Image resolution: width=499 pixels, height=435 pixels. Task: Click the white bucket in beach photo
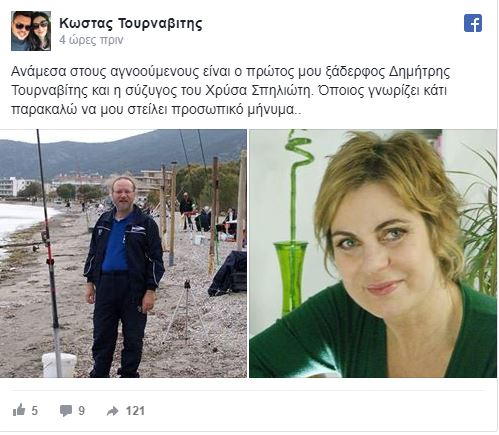click(x=59, y=364)
